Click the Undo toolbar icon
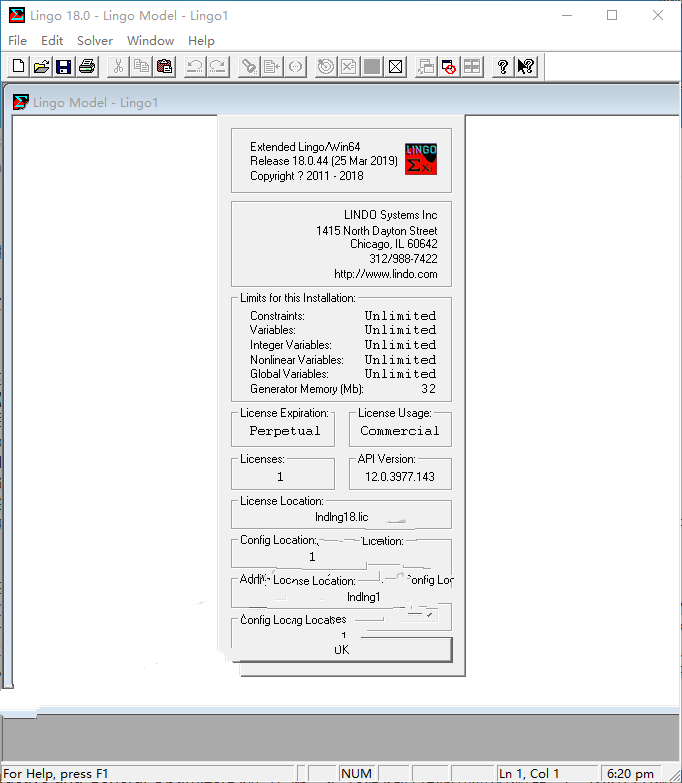Screen dimensions: 682x783 pos(195,66)
